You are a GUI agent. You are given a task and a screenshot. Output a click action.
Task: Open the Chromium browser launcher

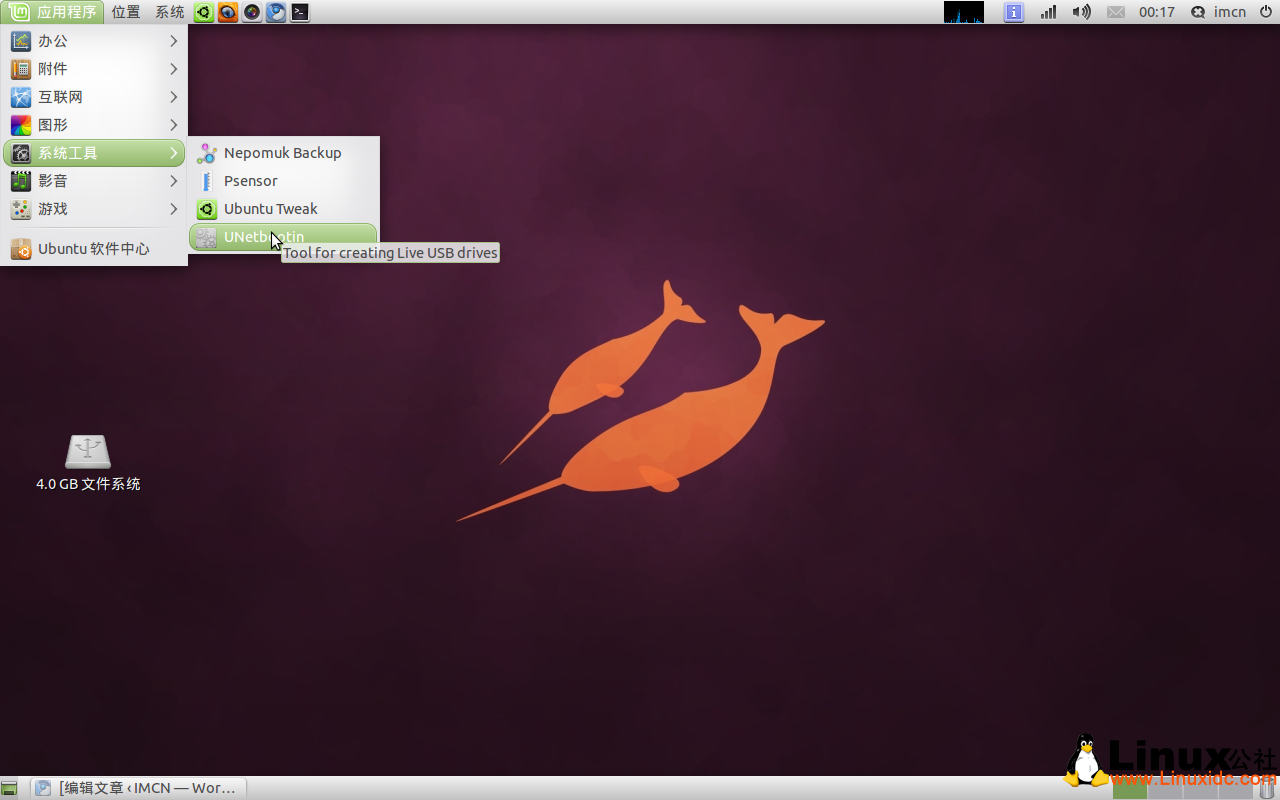coord(275,12)
